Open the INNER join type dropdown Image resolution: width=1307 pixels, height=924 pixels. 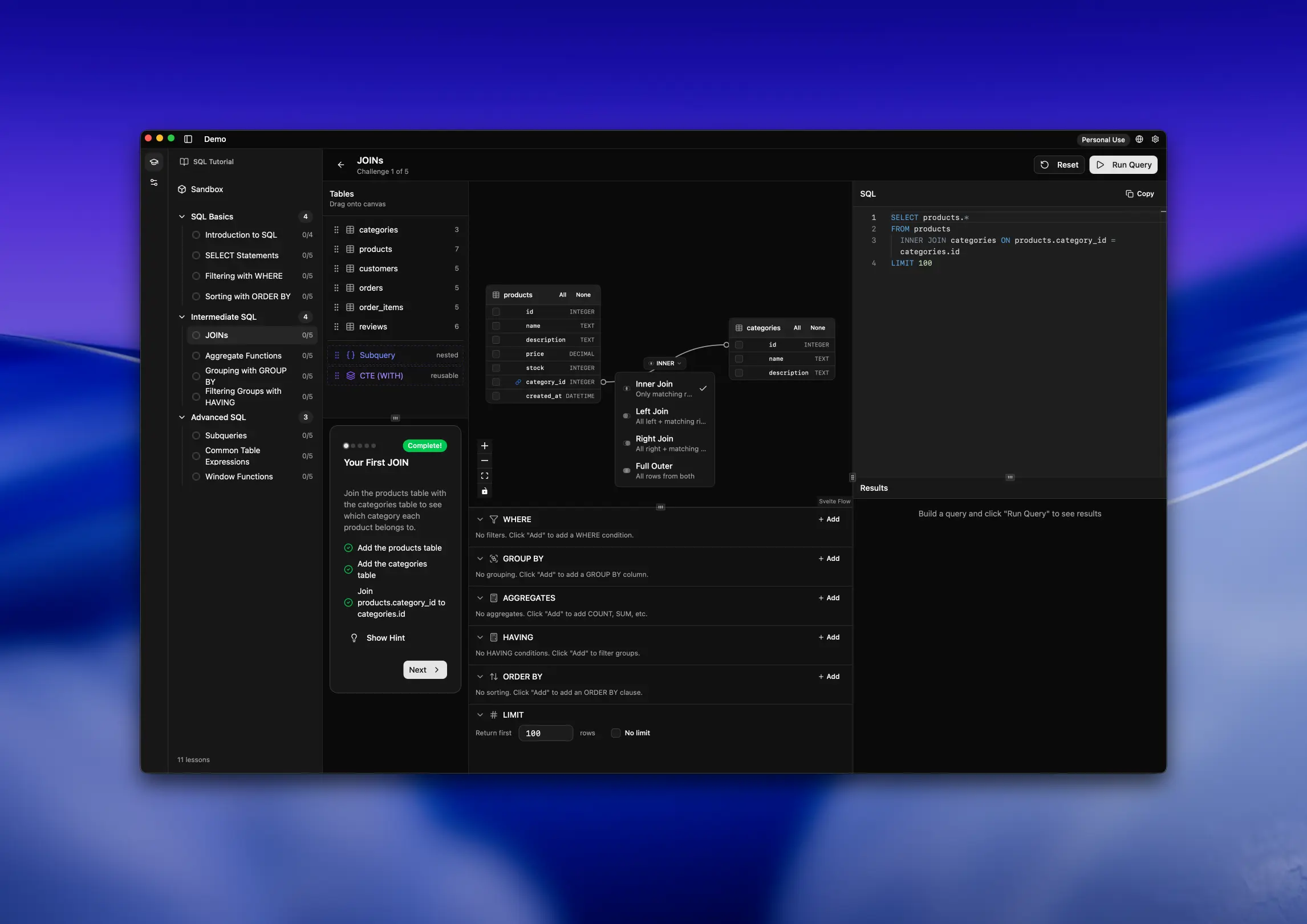click(x=664, y=363)
